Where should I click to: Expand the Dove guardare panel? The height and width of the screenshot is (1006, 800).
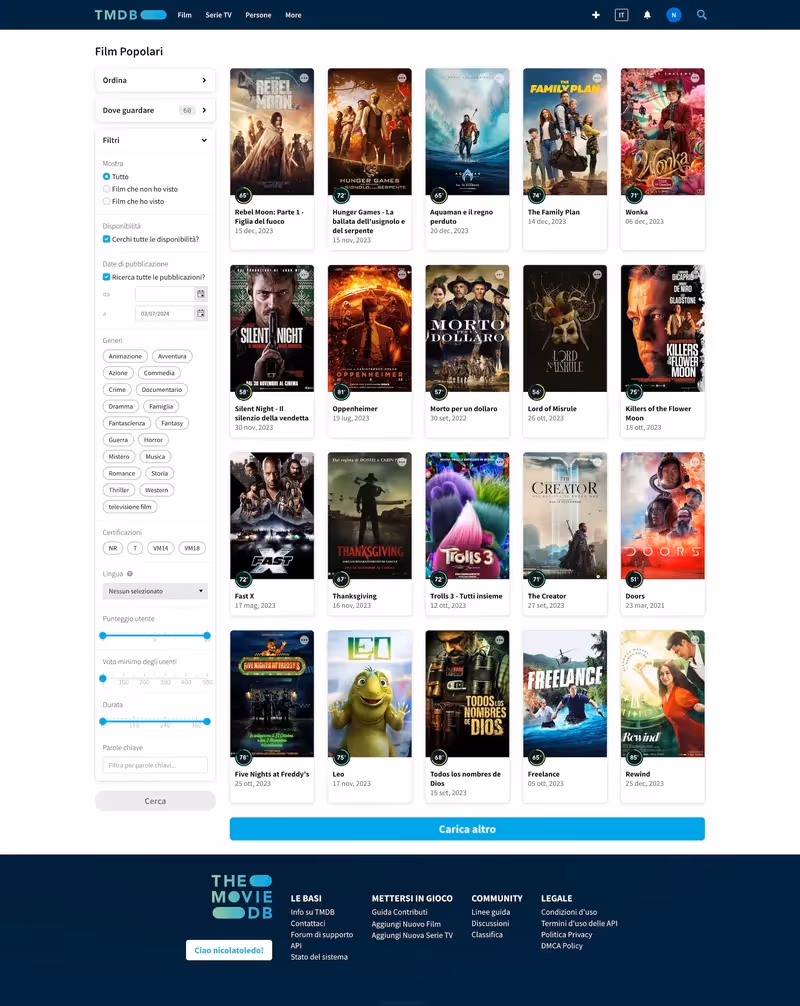tap(155, 110)
